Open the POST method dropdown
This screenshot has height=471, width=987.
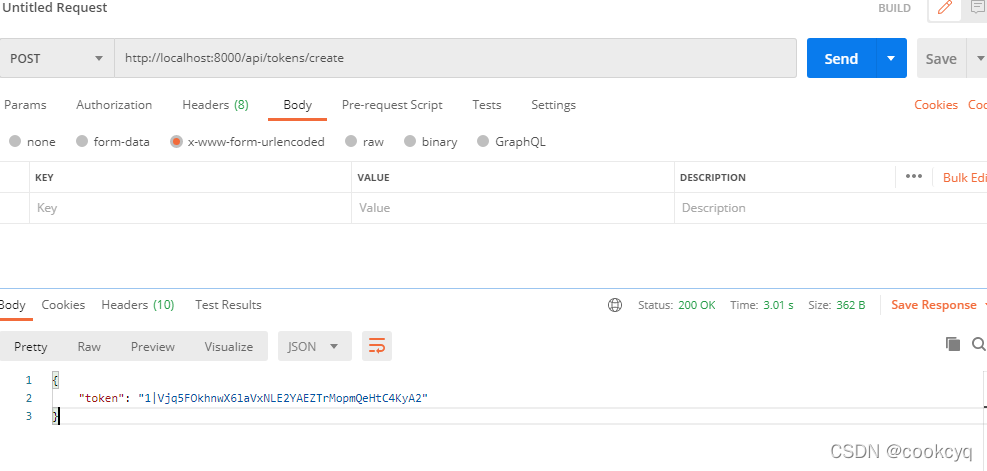57,59
